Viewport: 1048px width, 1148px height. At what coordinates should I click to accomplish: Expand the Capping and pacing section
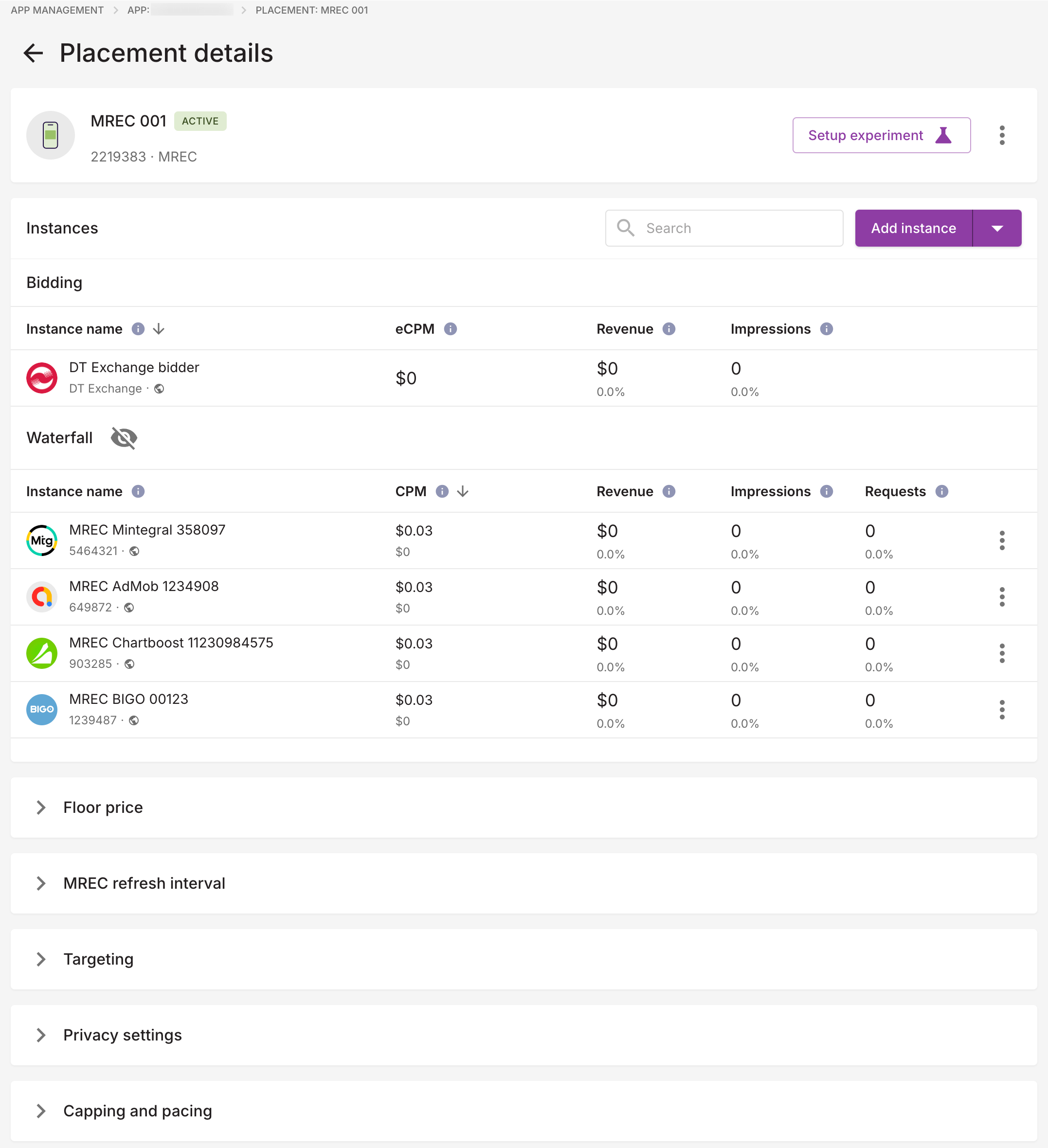tap(41, 1111)
